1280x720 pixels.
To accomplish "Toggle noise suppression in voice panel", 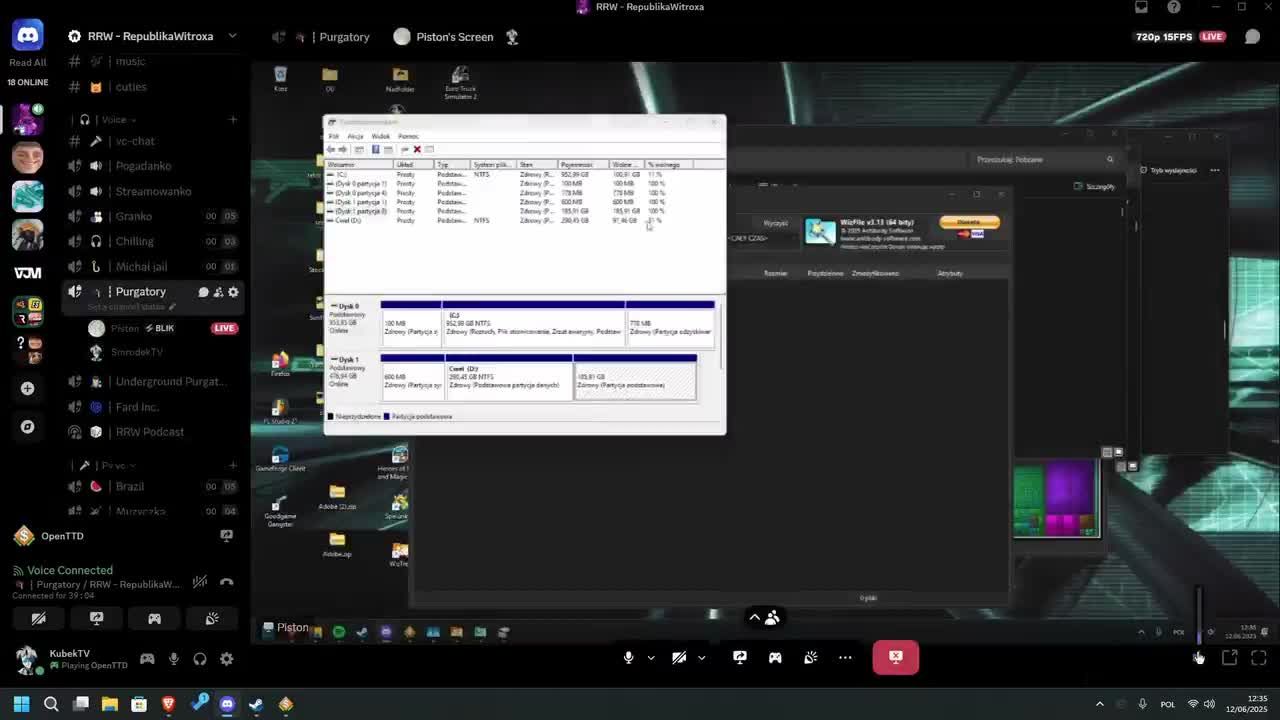I will tap(200, 581).
